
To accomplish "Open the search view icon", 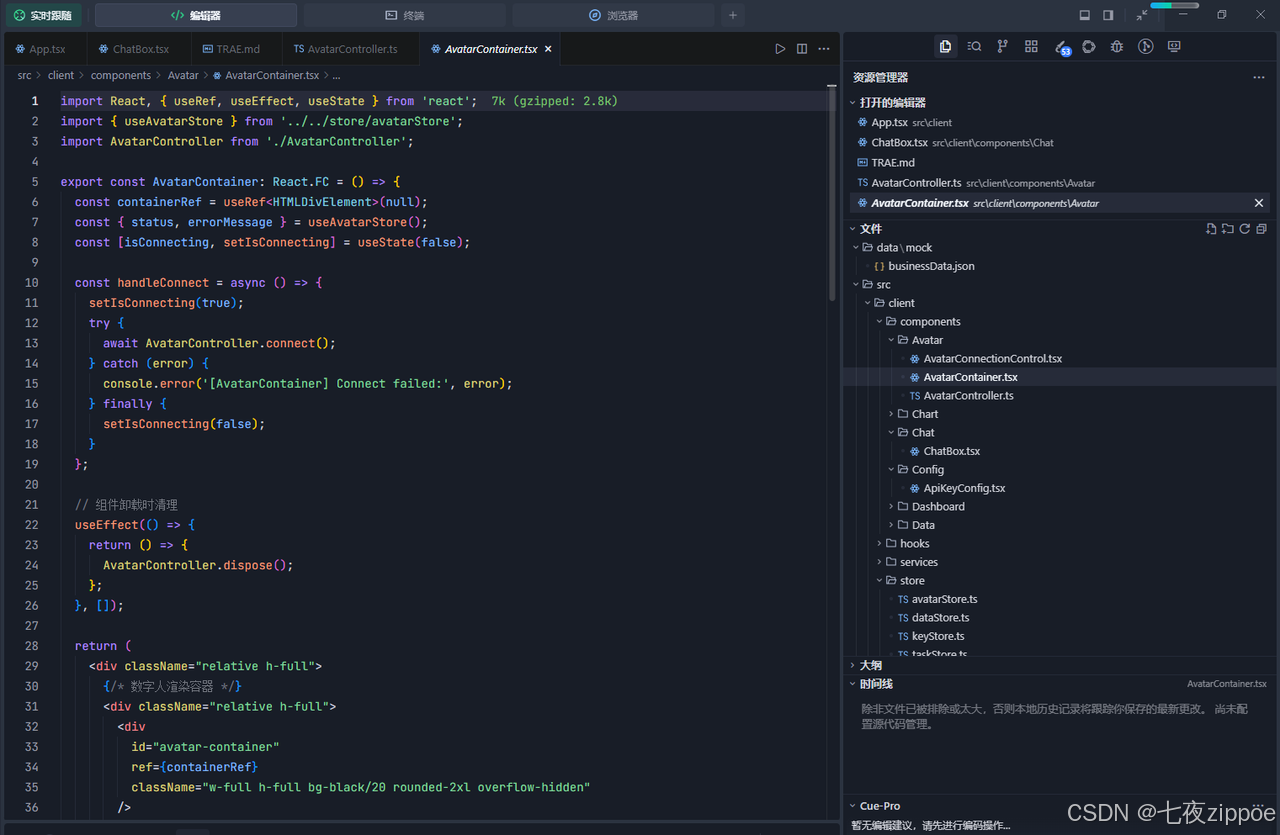I will click(x=974, y=46).
